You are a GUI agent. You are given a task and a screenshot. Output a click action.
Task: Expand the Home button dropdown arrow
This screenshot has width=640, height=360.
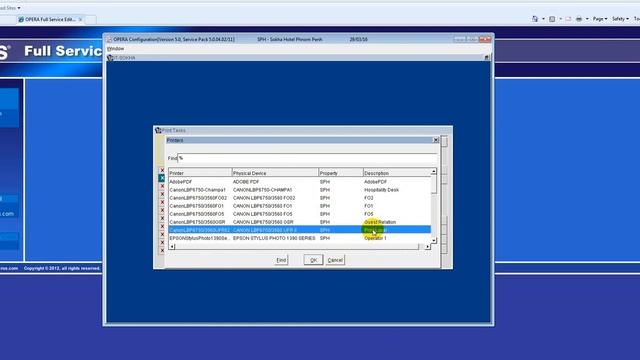(543, 19)
